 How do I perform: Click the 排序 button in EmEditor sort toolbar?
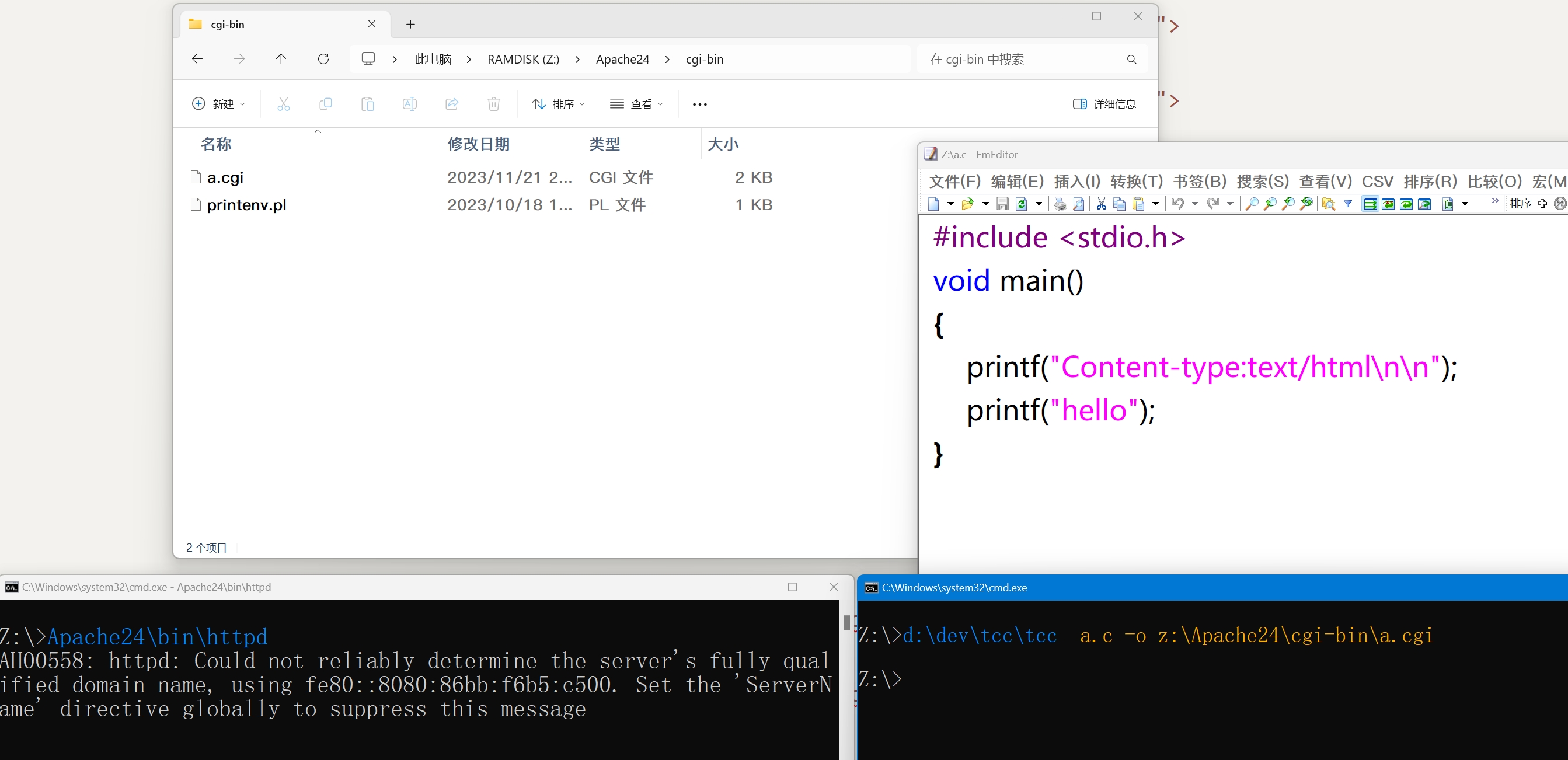(1520, 204)
